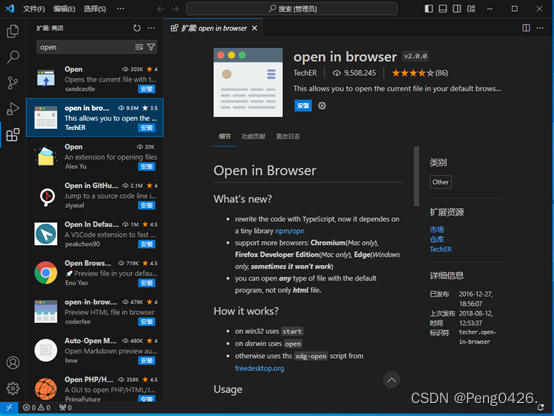Select the Extensions view icon
Viewport: 554px width, 416px height.
click(x=13, y=135)
